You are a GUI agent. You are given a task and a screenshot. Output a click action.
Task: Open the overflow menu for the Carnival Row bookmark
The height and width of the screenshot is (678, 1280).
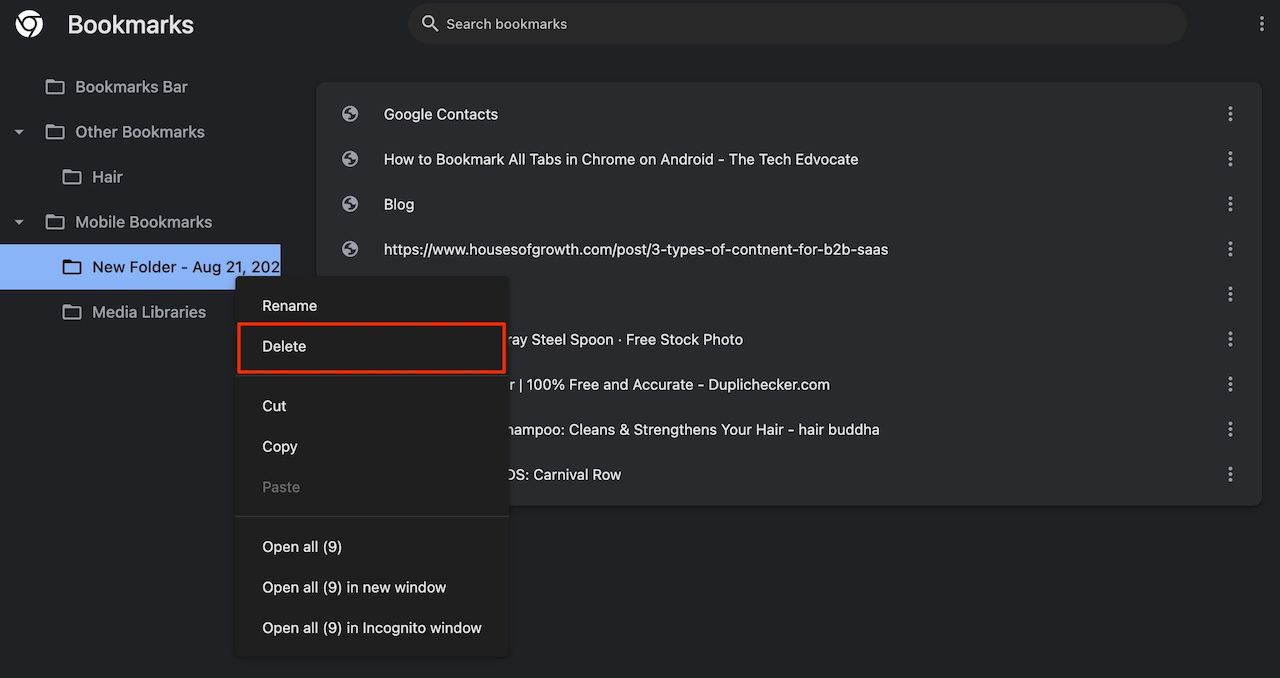click(x=1229, y=473)
